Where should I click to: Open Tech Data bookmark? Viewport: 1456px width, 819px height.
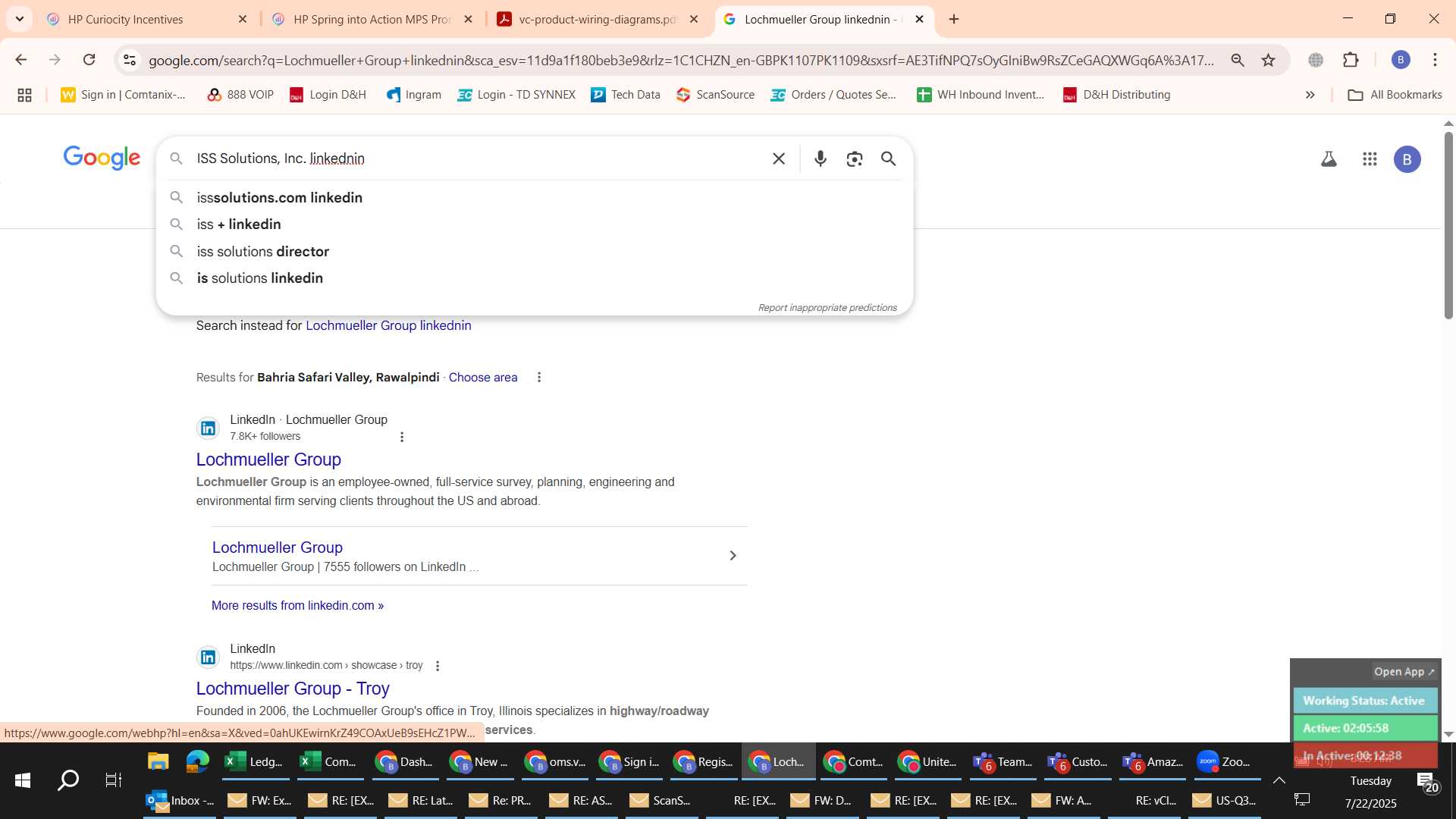[626, 95]
